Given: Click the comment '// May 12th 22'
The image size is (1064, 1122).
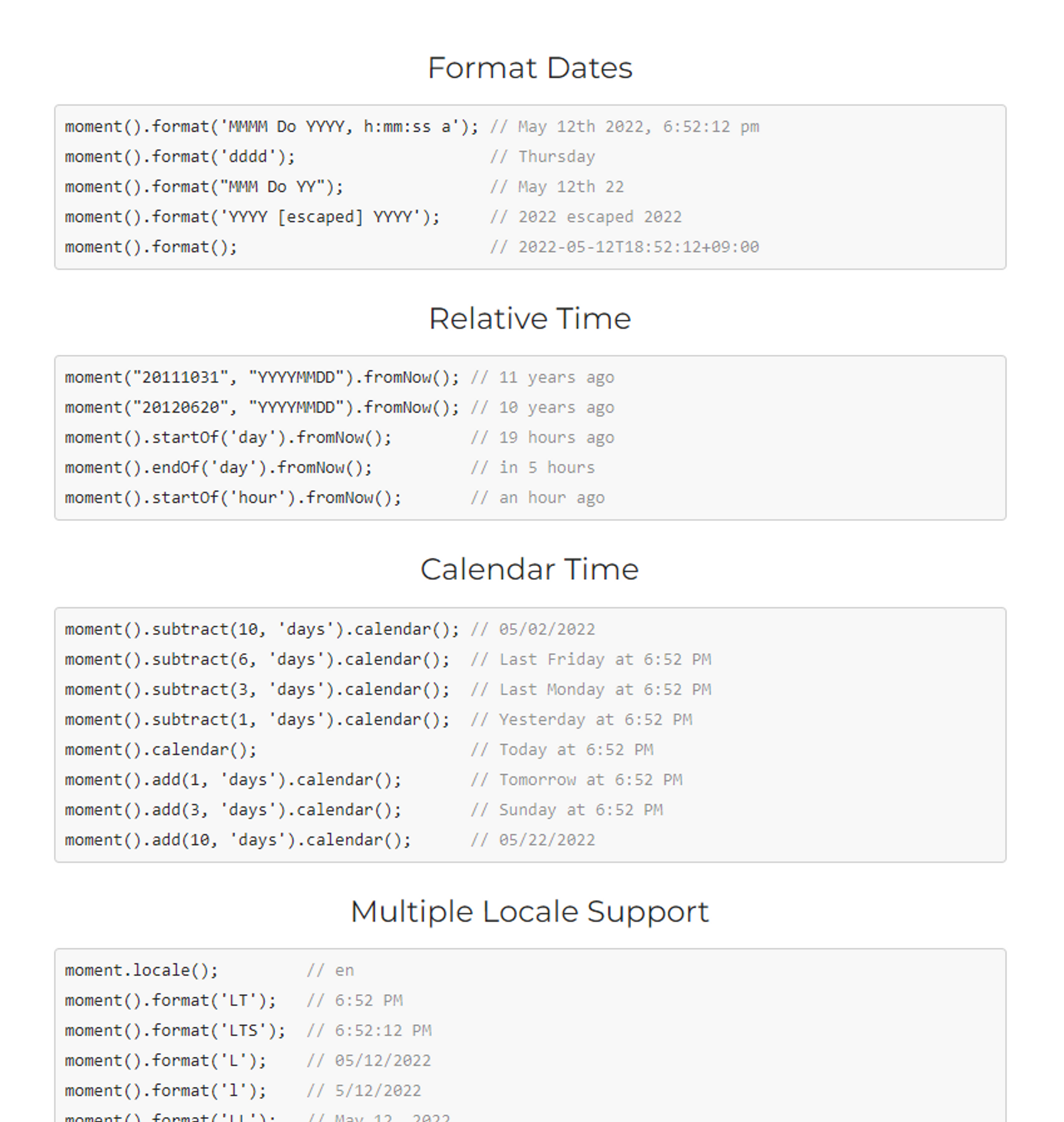Looking at the screenshot, I should 557,187.
